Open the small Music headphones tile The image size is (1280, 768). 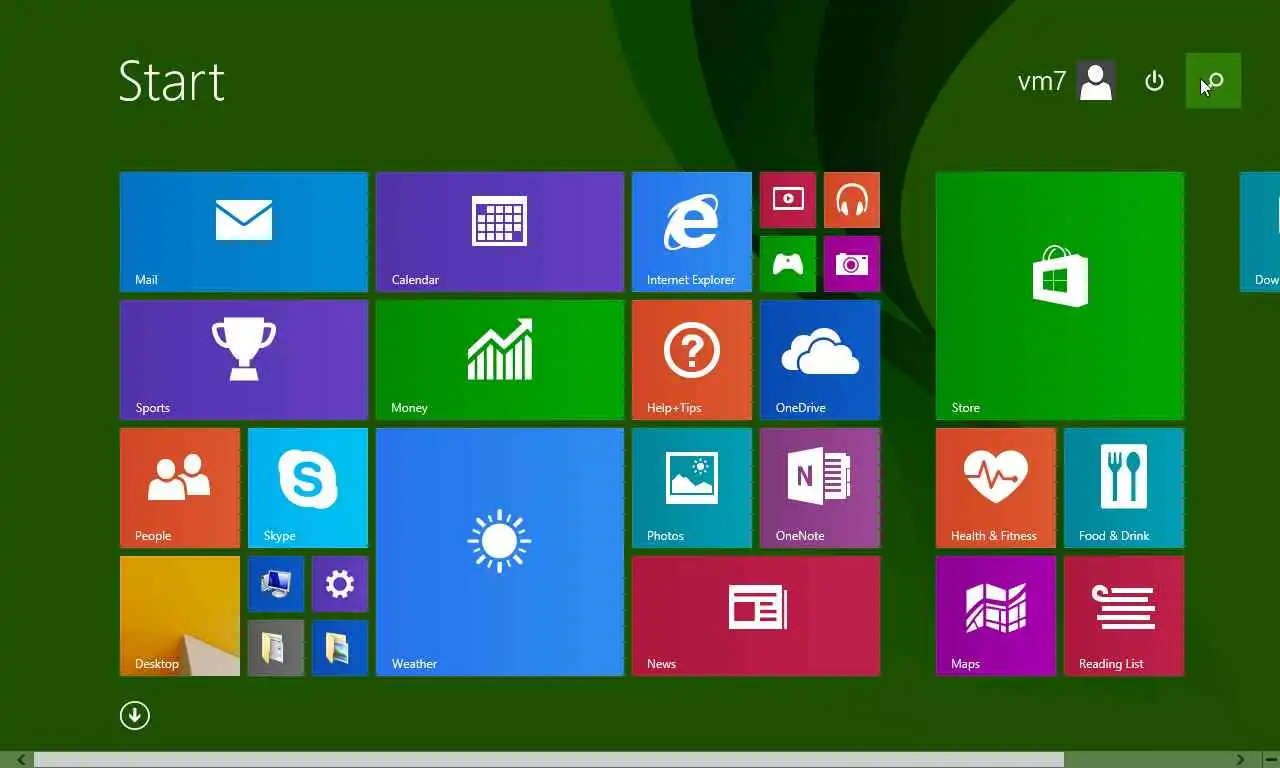[x=852, y=200]
